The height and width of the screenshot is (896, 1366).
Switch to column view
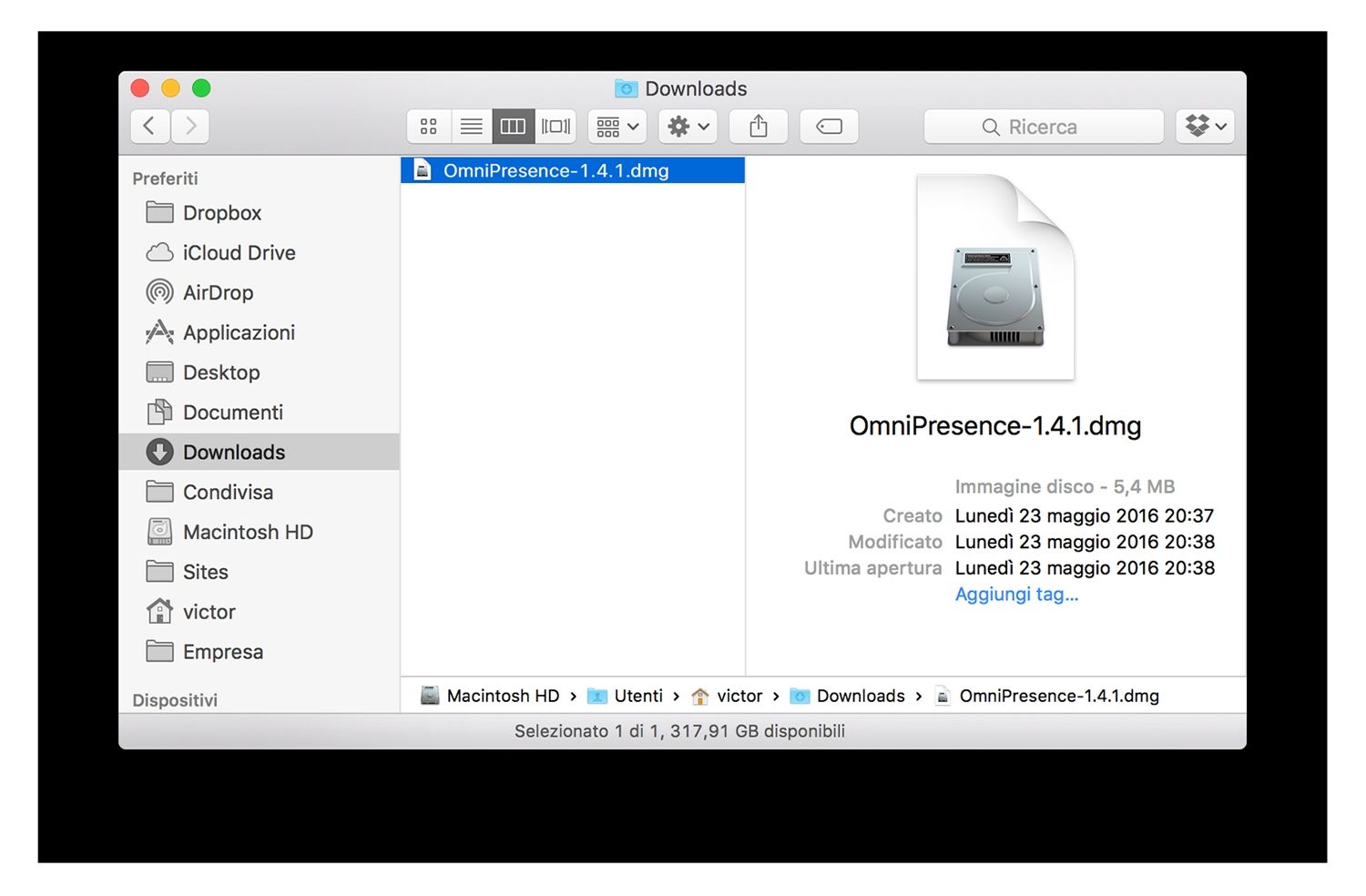514,127
